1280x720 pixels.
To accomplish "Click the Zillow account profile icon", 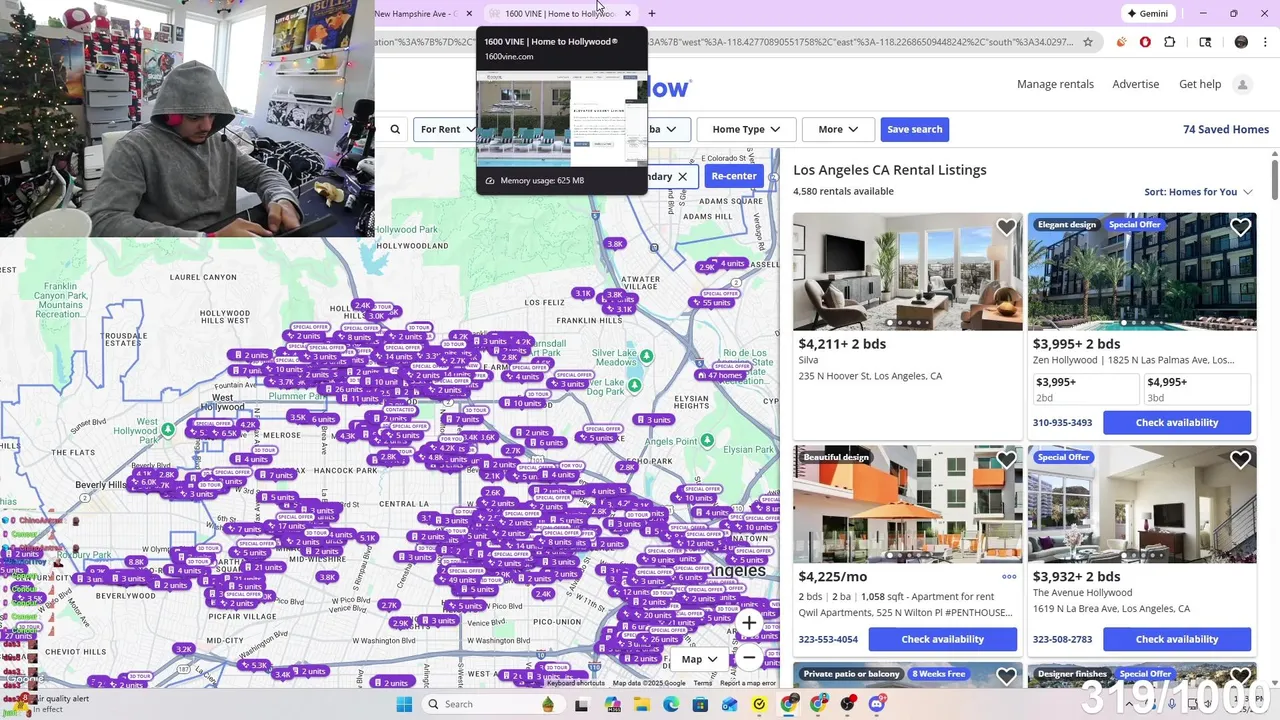I will pyautogui.click(x=1243, y=85).
